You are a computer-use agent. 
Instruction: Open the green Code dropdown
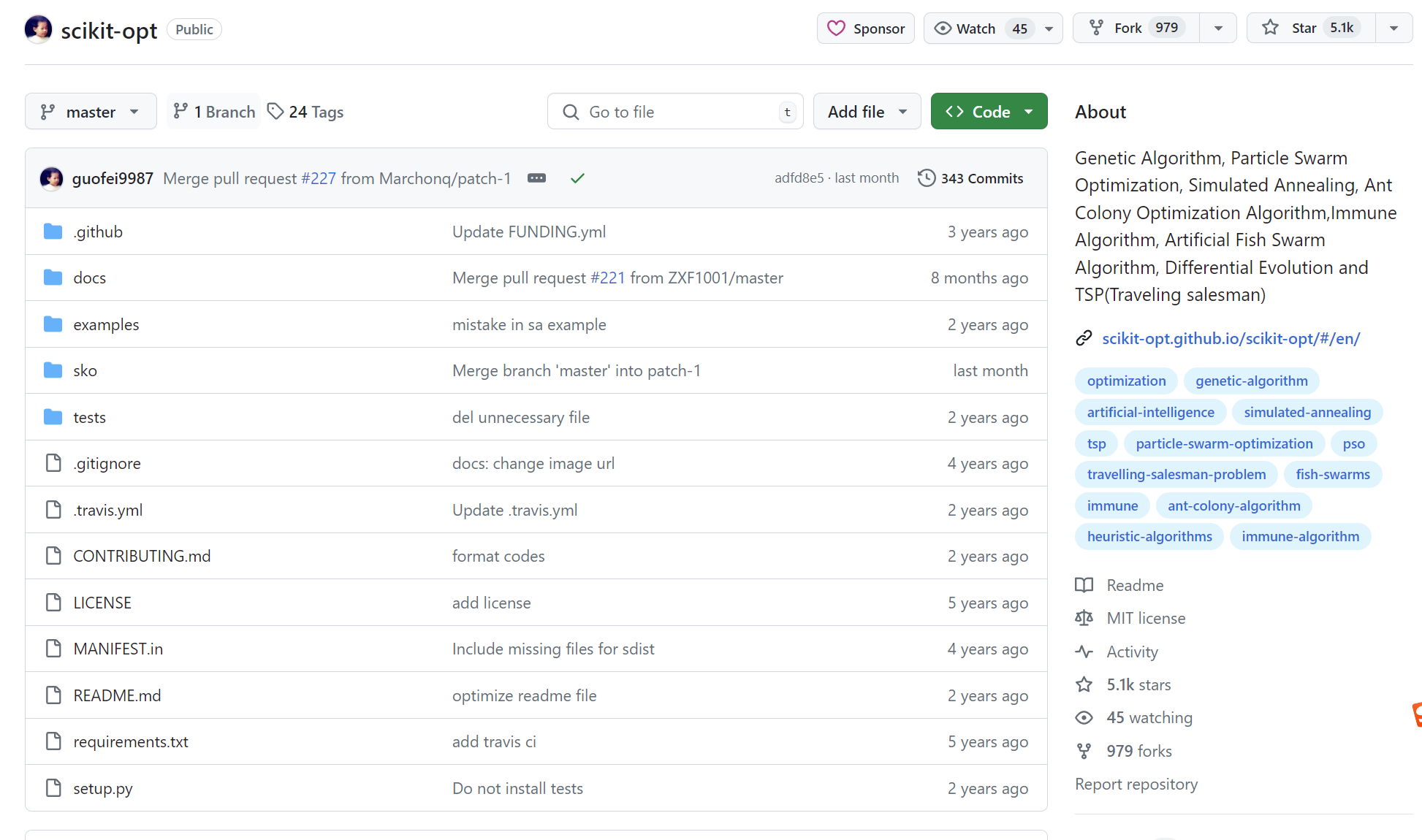[x=989, y=112]
